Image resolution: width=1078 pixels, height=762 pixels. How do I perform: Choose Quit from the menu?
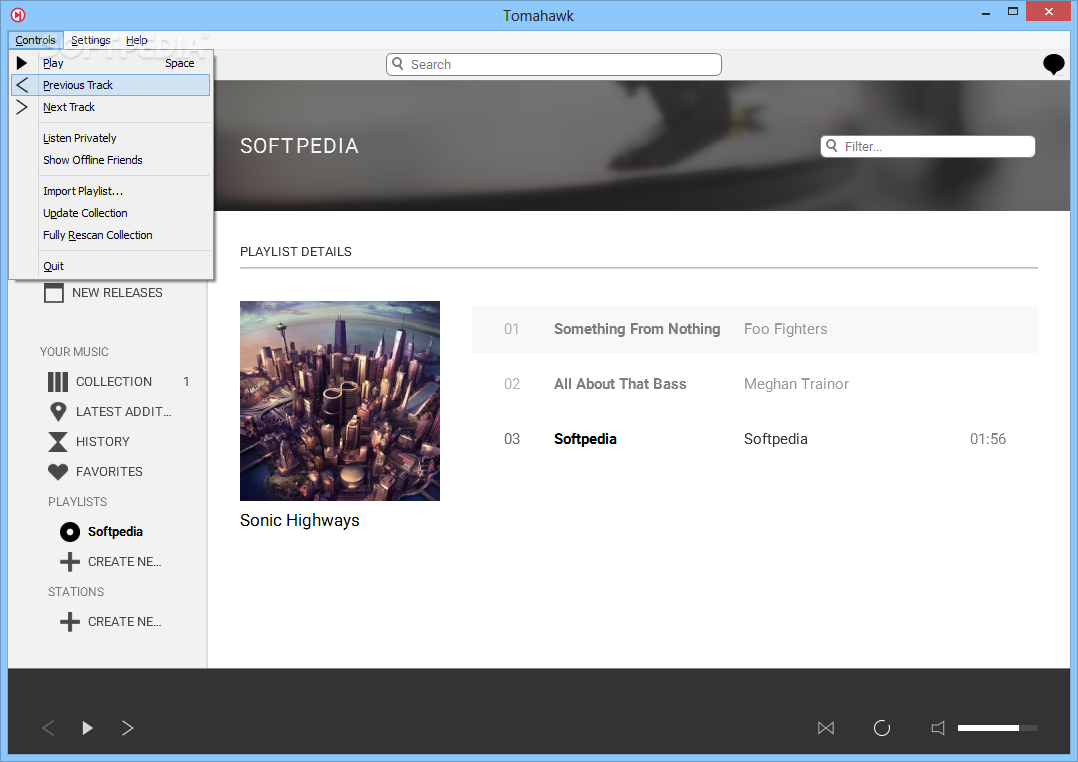click(x=111, y=266)
